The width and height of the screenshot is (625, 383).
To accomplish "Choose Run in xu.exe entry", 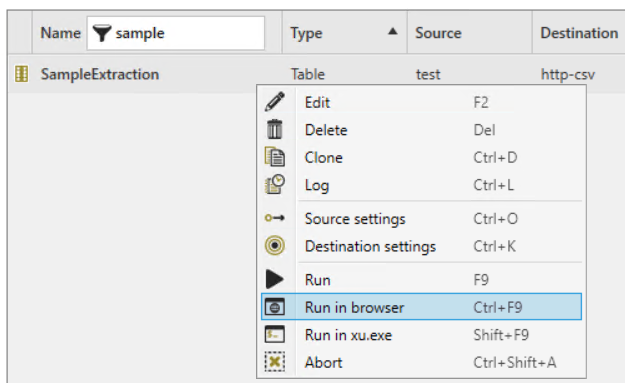I will pyautogui.click(x=421, y=335).
